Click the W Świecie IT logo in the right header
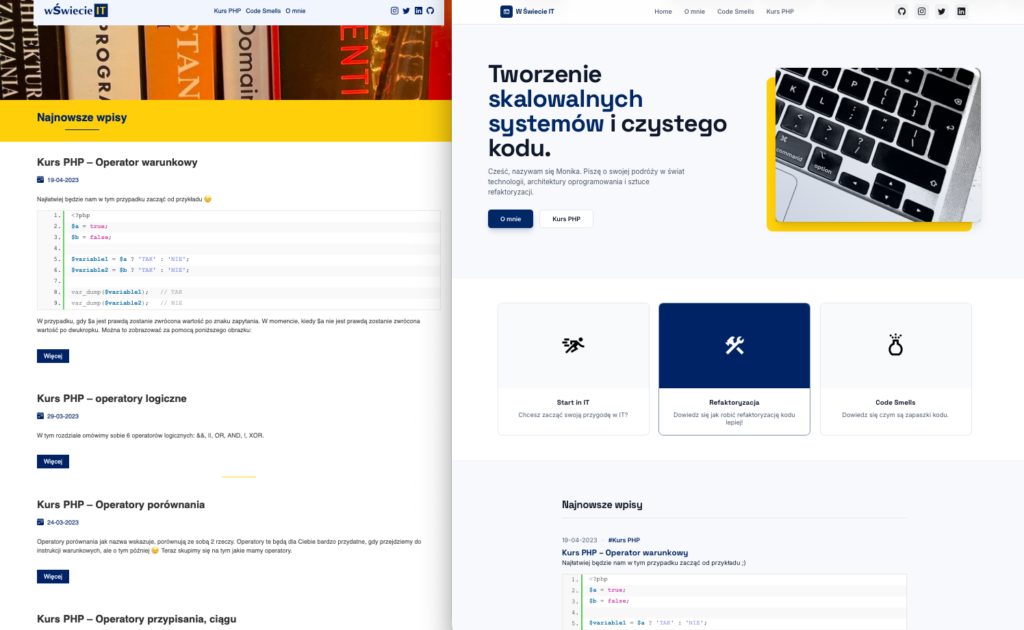The width and height of the screenshot is (1024, 630). (527, 11)
